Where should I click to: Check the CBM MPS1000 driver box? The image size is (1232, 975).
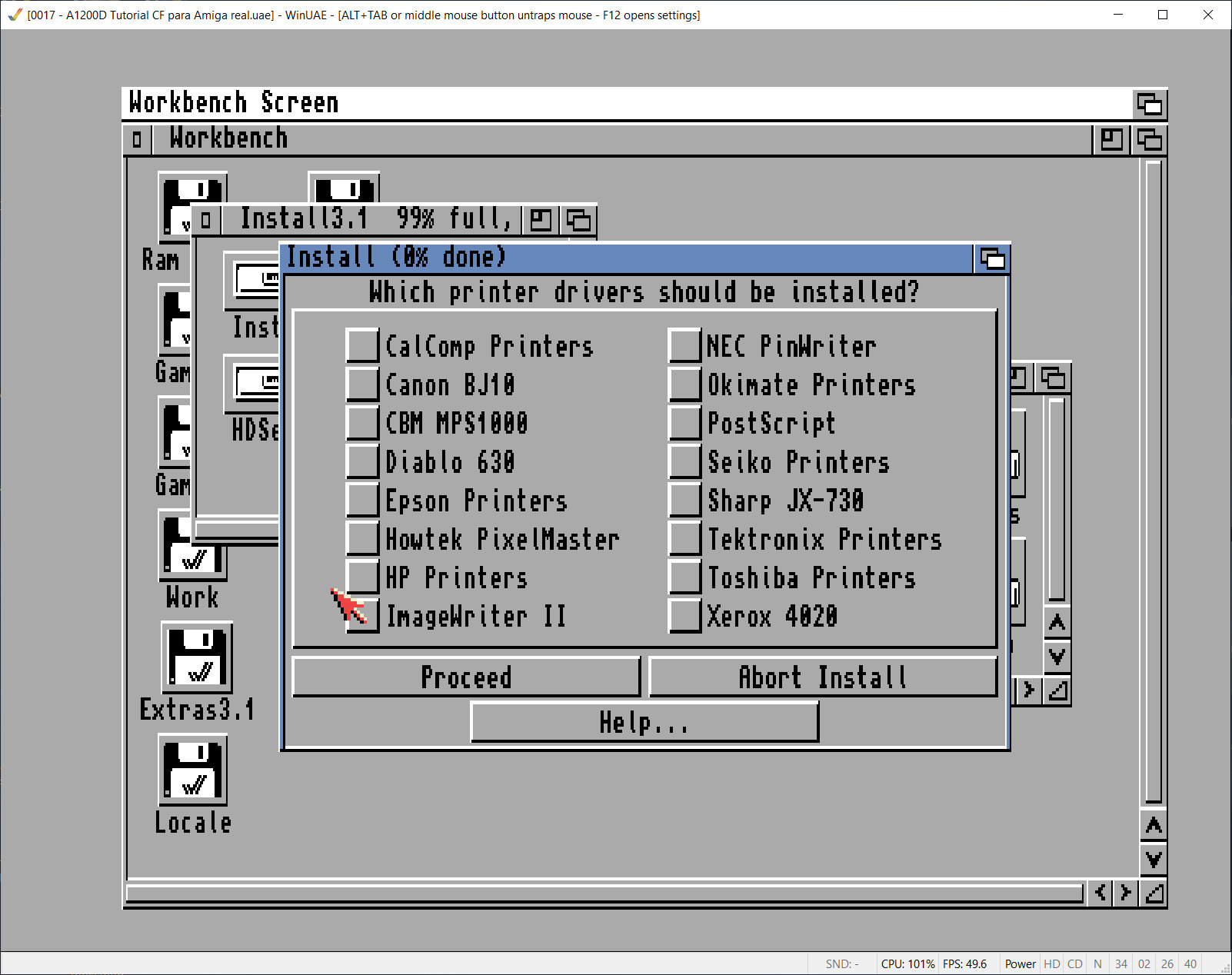click(x=362, y=422)
